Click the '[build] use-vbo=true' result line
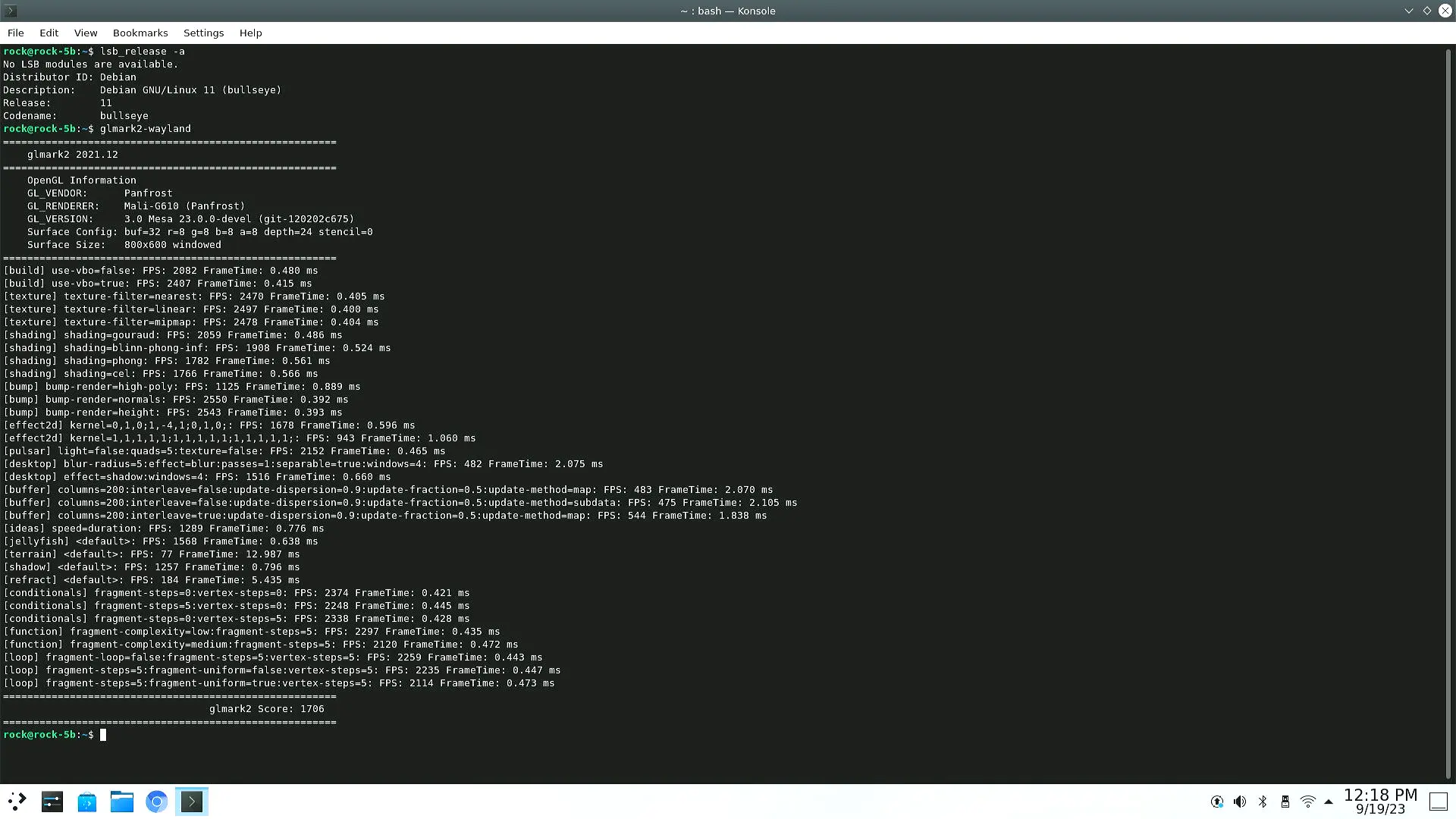Image resolution: width=1456 pixels, height=819 pixels. (x=158, y=284)
